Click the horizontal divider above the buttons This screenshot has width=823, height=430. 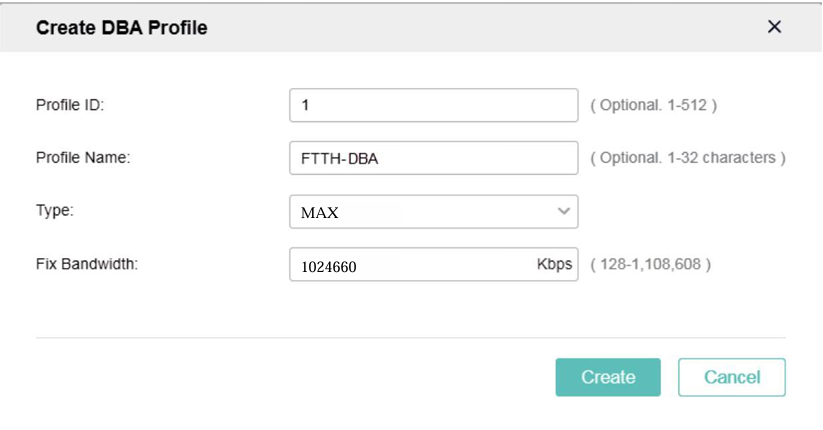pyautogui.click(x=410, y=338)
